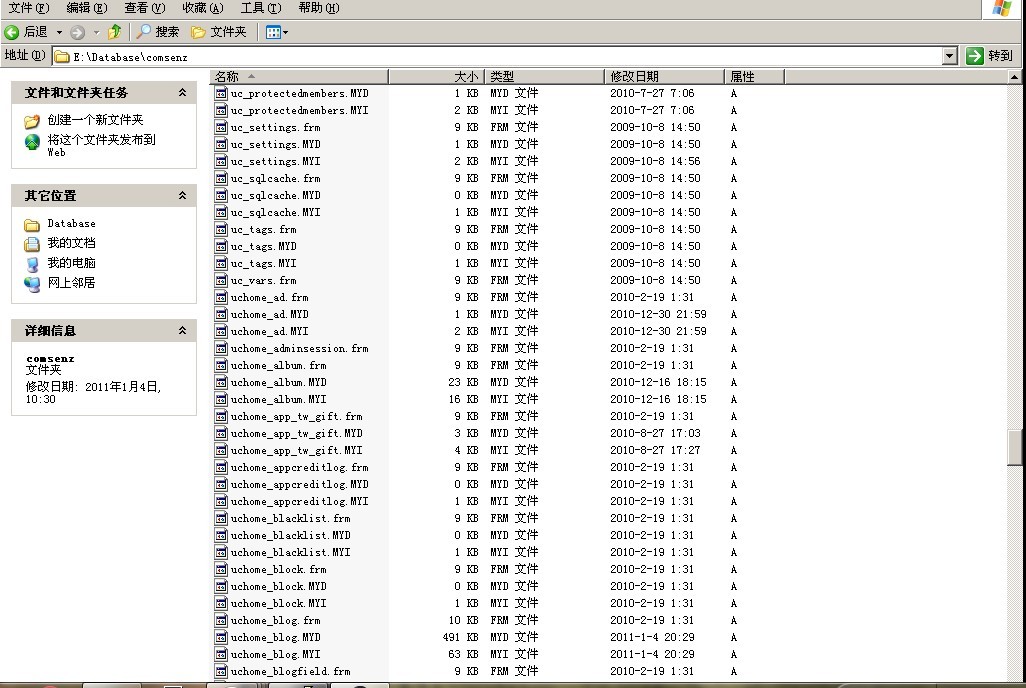This screenshot has width=1026, height=688.
Task: Open the Database location link
Action: (x=71, y=223)
